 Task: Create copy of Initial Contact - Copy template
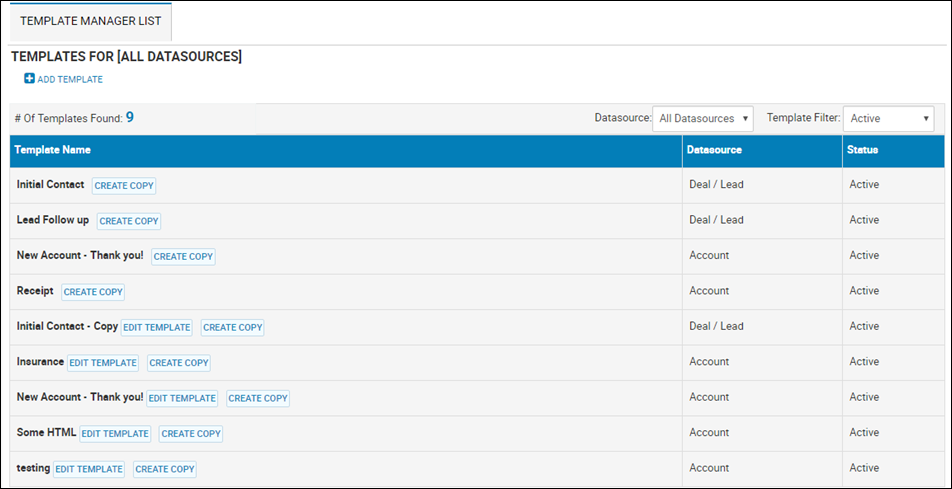point(233,327)
